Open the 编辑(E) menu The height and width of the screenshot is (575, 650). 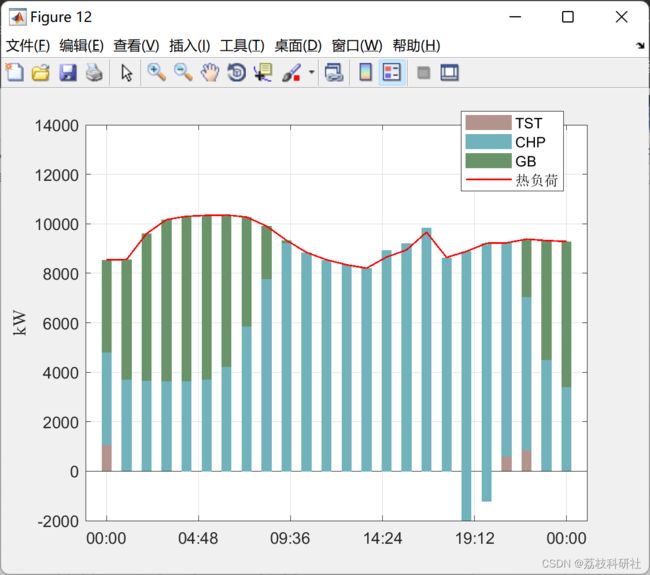click(x=82, y=46)
